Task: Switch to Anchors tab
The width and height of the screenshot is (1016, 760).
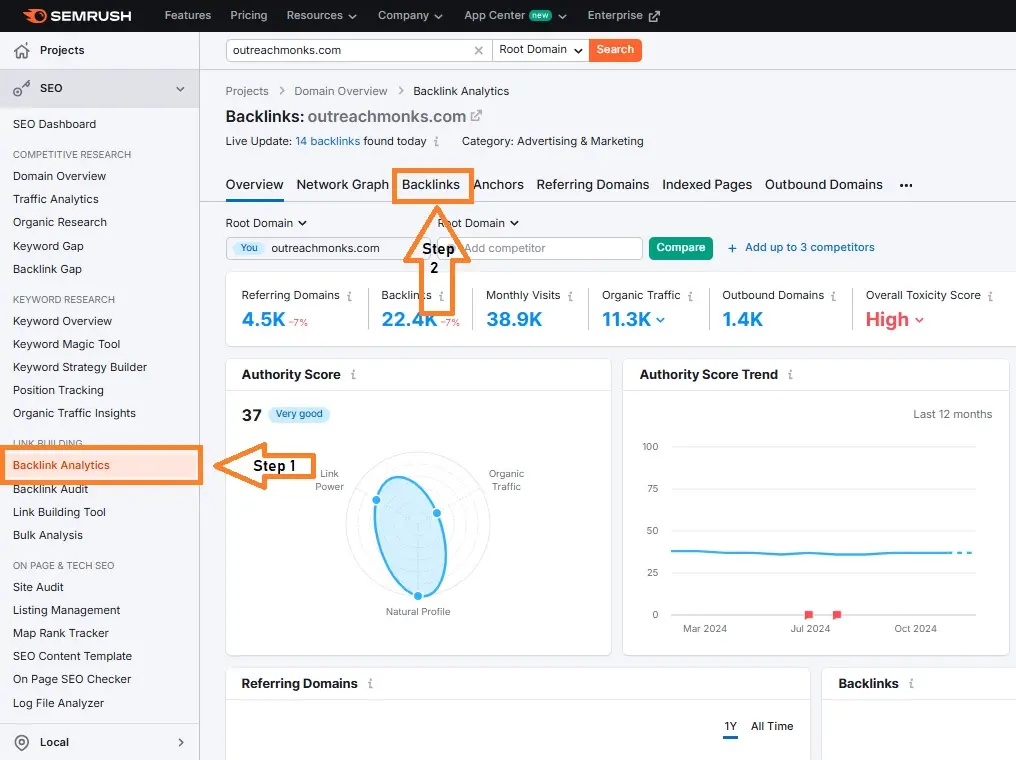Action: [x=498, y=185]
